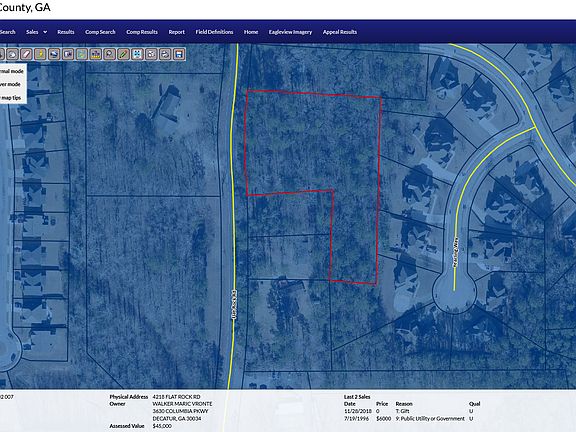Open the Report menu item
576x432 pixels.
(177, 32)
